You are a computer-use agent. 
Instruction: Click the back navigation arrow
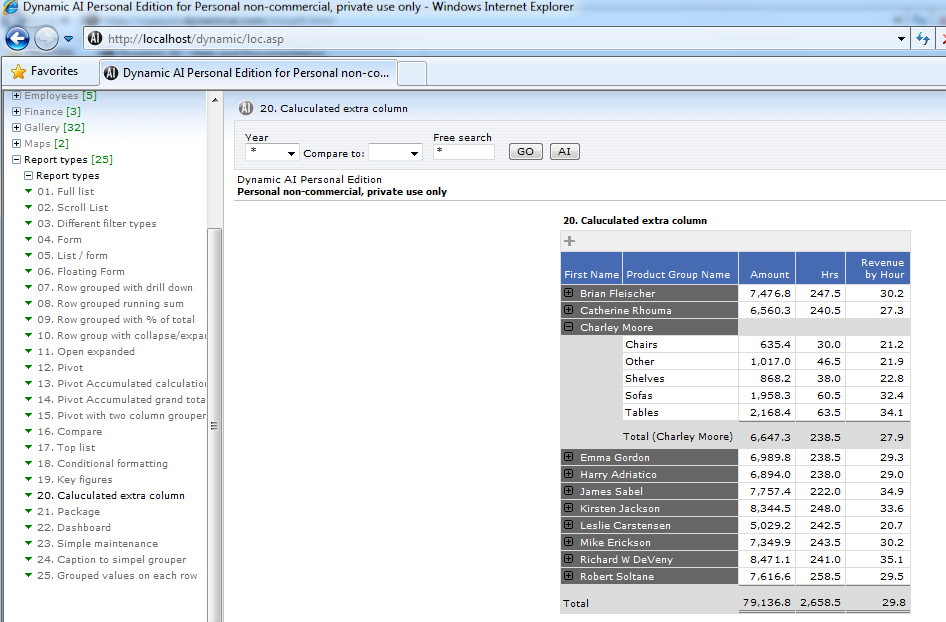point(16,38)
